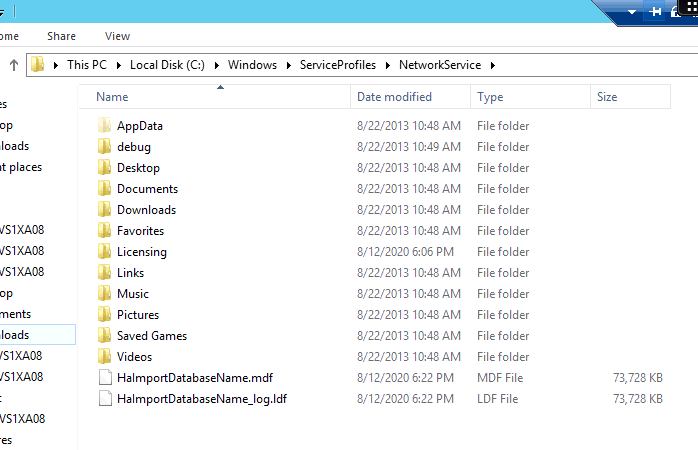698x450 pixels.
Task: Expand the arrow after ServiceProfiles breadcrumb
Action: click(x=388, y=65)
